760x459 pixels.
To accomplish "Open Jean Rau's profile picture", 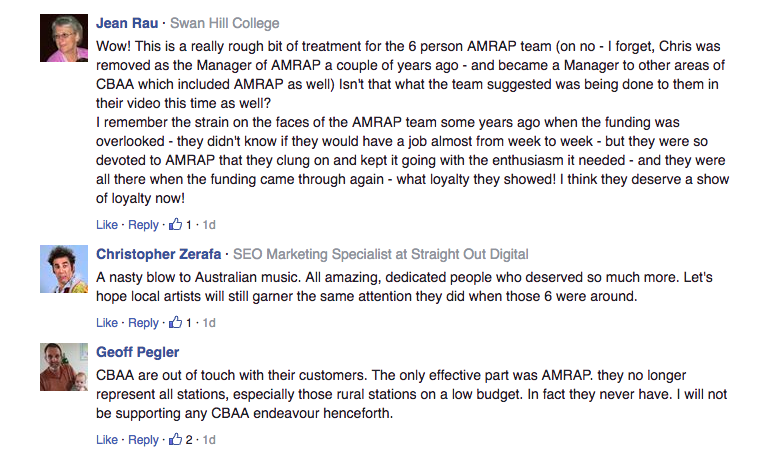I will (x=64, y=38).
